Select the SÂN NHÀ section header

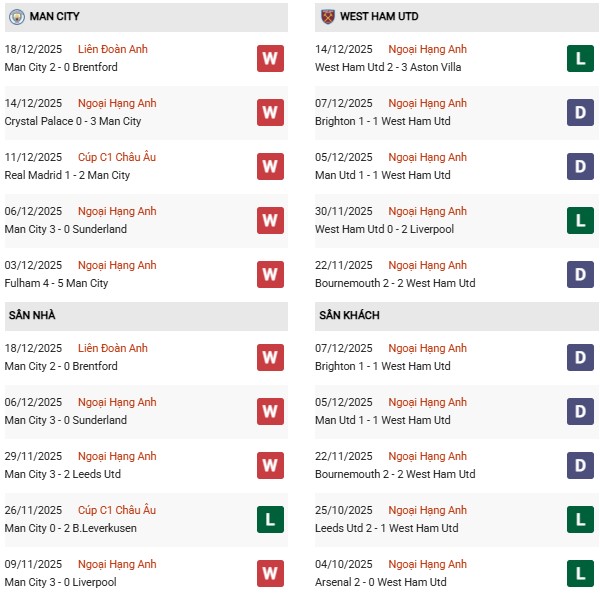[x=32, y=316]
